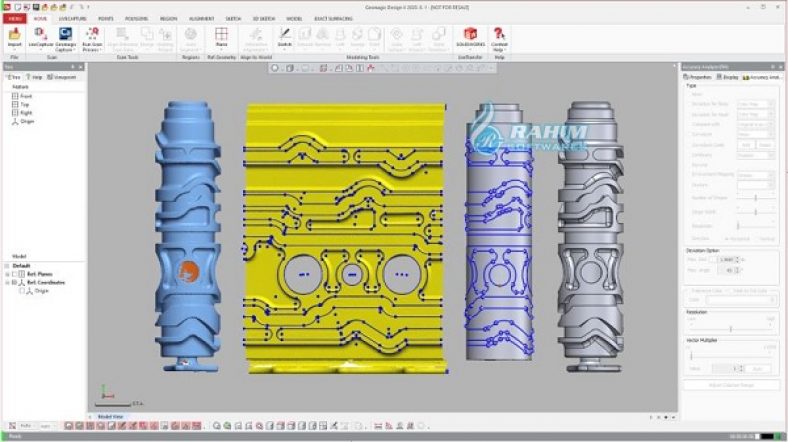Viewport: 788px width, 442px height.
Task: Click the Resolution slider
Action: click(x=730, y=328)
